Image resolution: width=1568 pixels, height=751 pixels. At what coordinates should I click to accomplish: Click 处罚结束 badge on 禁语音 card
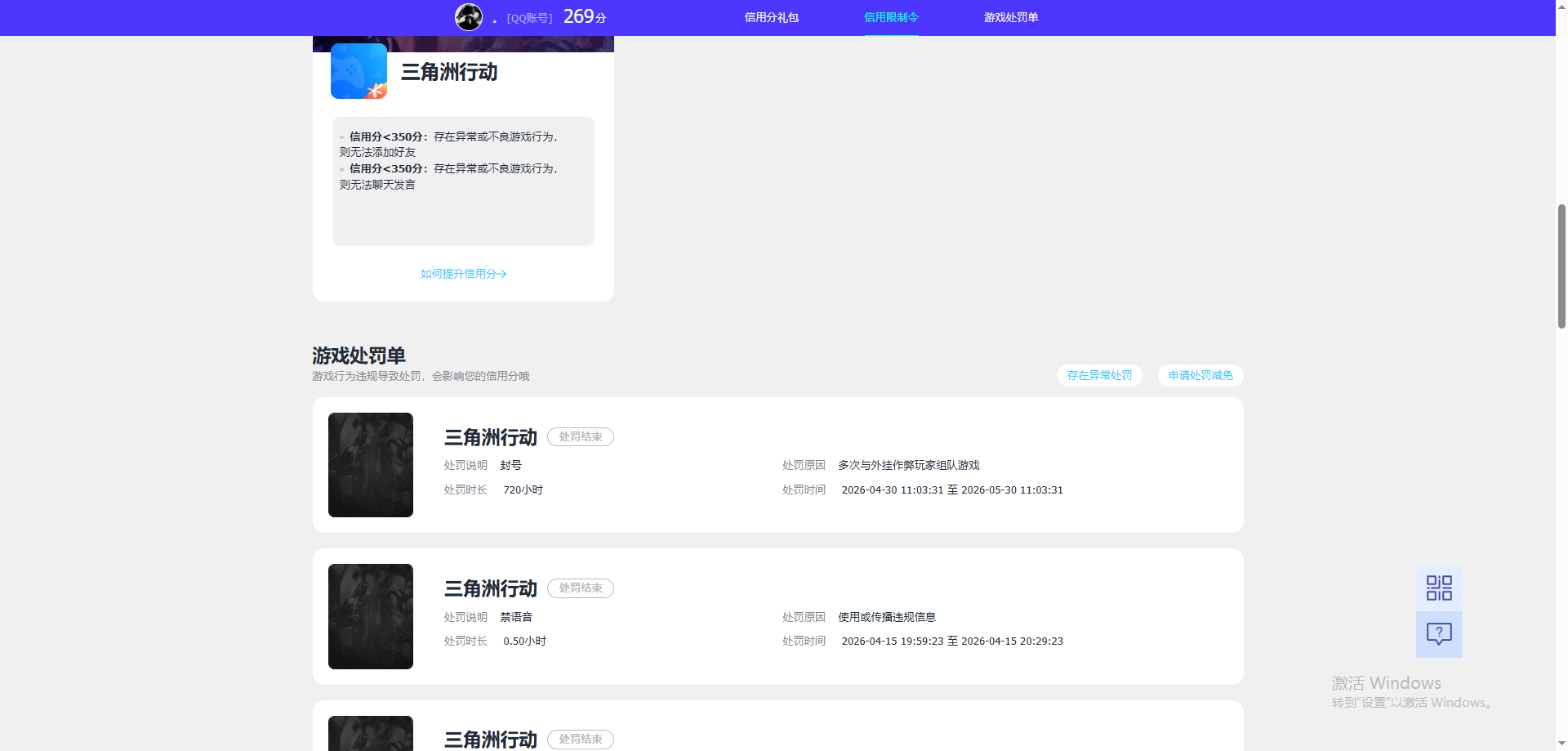pos(581,588)
